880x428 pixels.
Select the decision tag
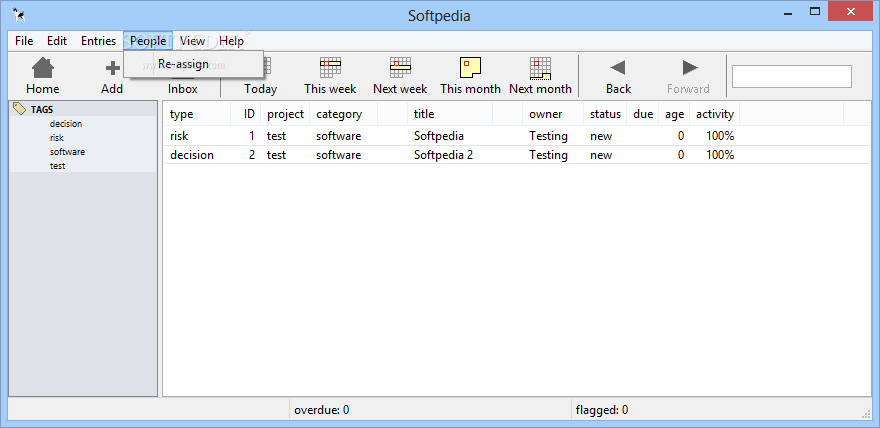coord(66,124)
